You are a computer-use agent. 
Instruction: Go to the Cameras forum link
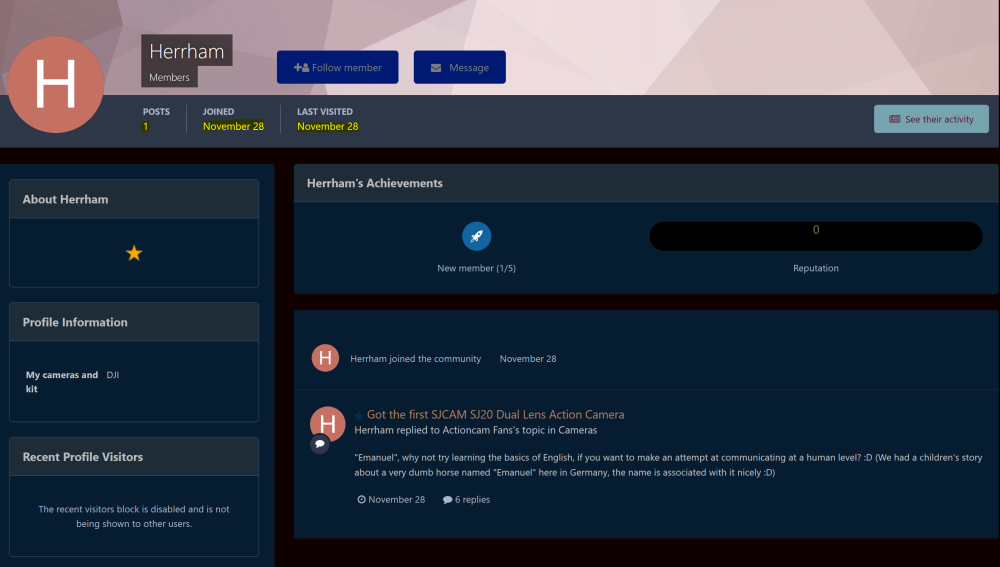[x=576, y=430]
